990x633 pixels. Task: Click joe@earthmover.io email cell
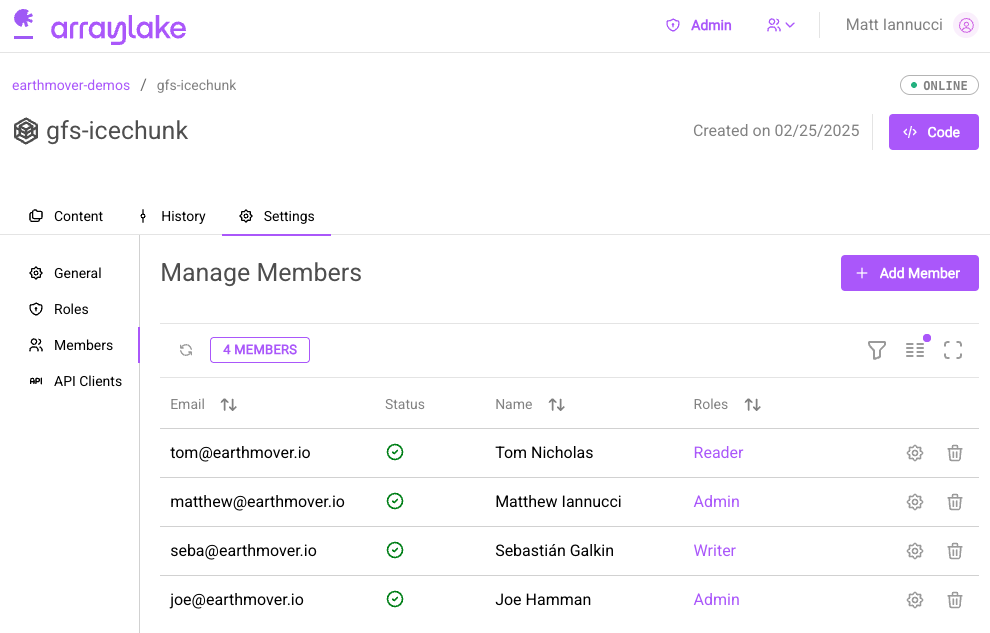[237, 600]
